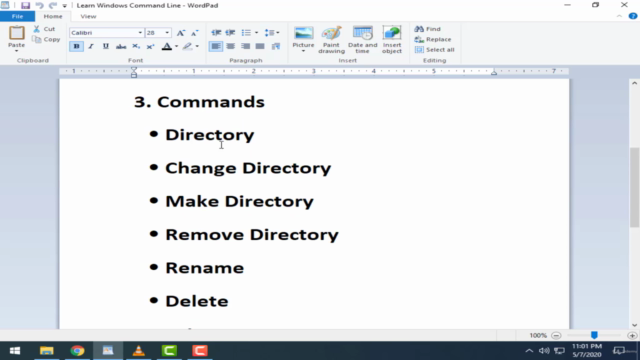Viewport: 640px width, 360px height.
Task: Toggle Strikethrough formatting
Action: click(x=121, y=46)
